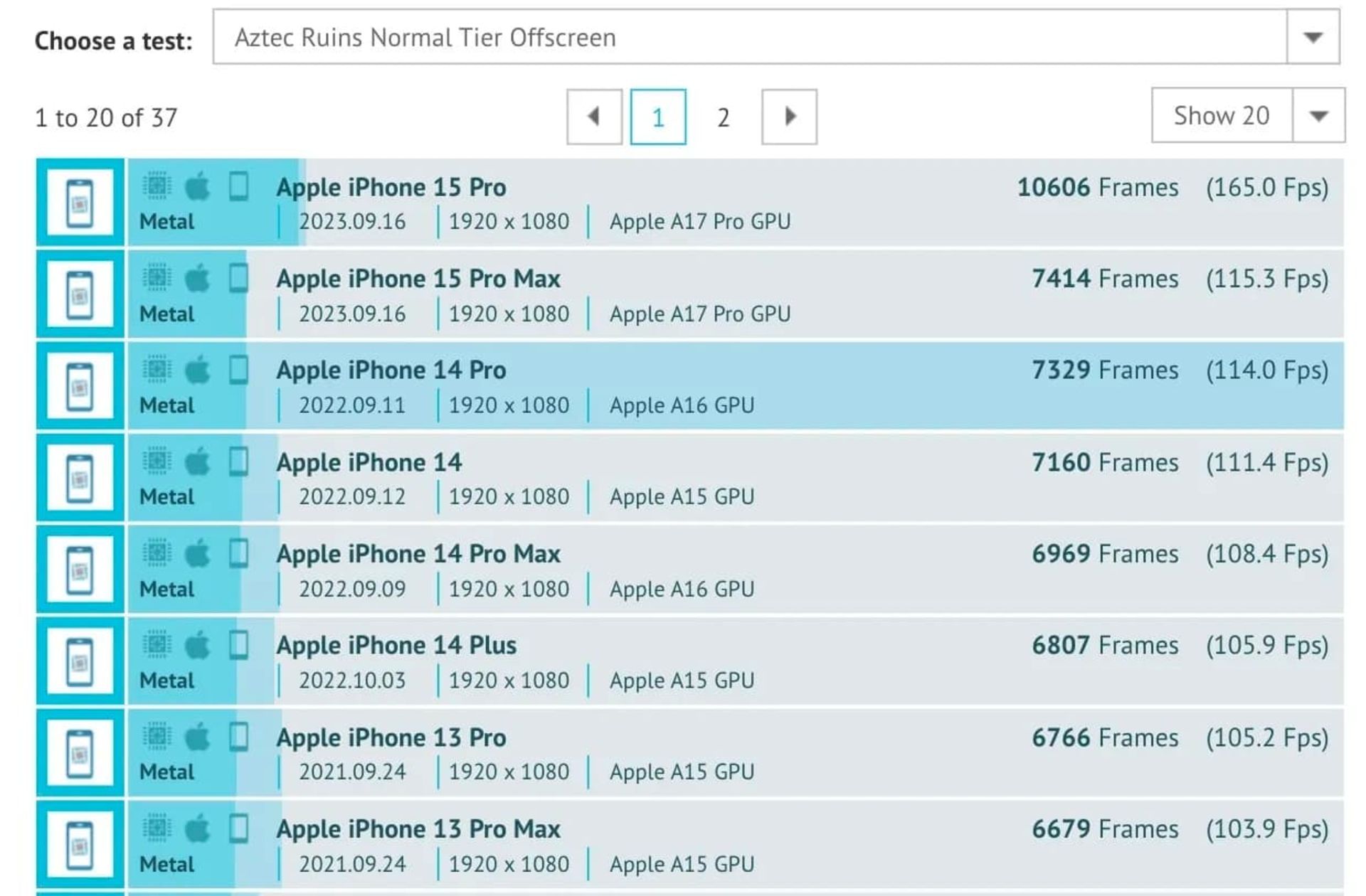Click the Apple logo in iPhone 13 Pro row
The image size is (1366, 896).
tap(198, 737)
